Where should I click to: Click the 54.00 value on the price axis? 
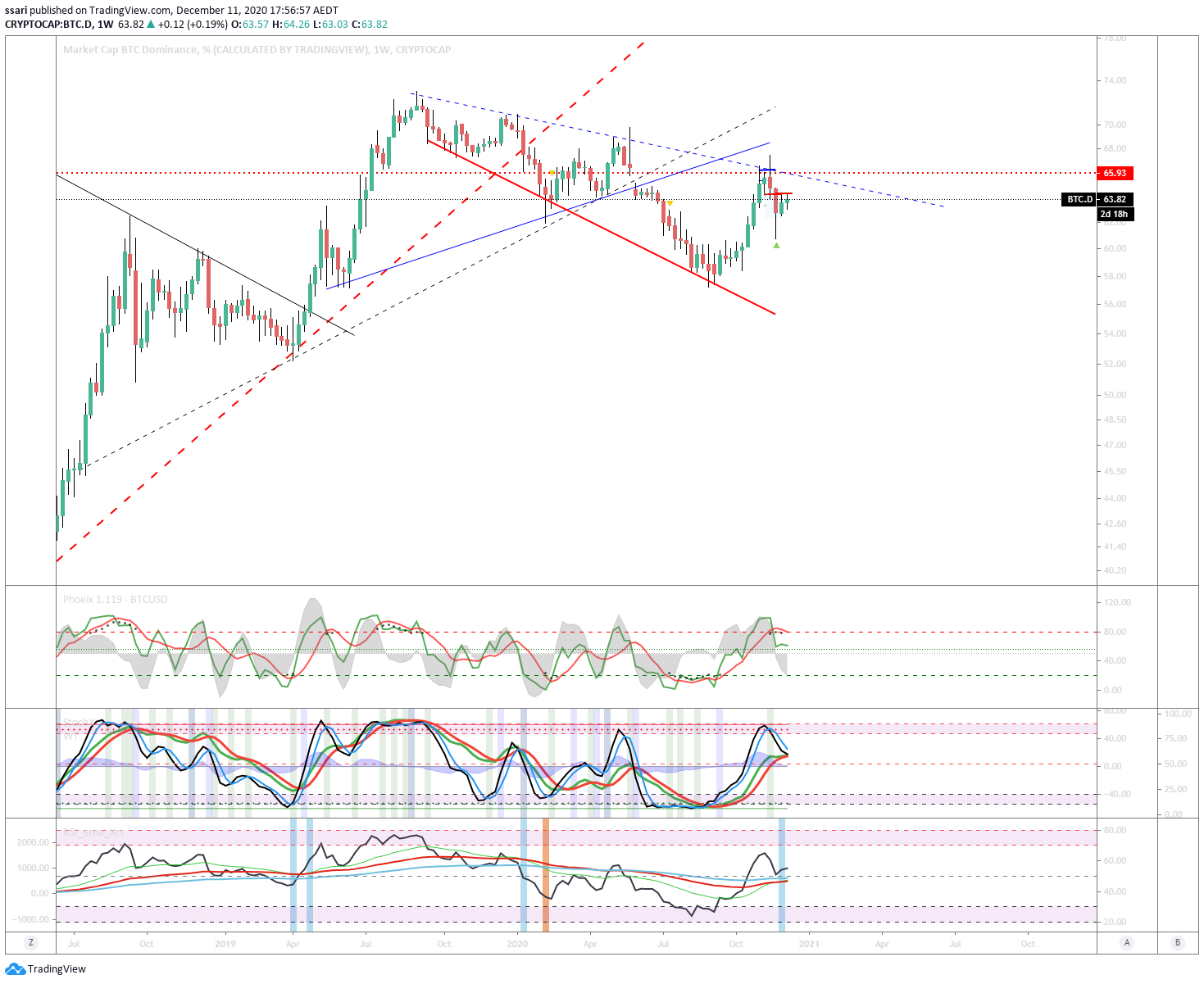1115,333
